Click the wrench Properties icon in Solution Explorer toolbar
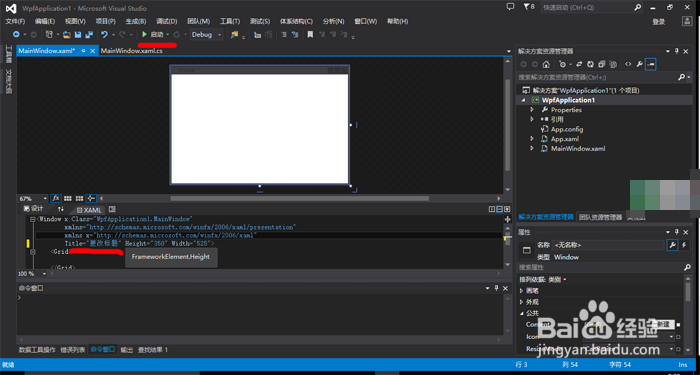This screenshot has height=375, width=700. click(639, 64)
